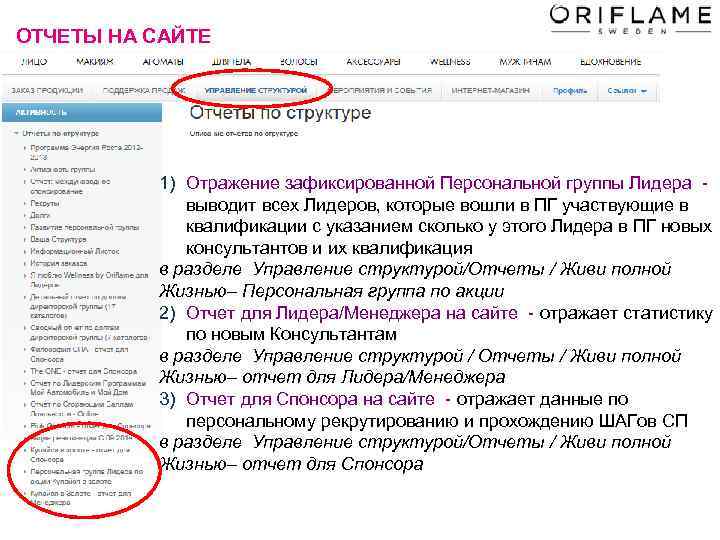Open the ВДОХНОВЕНИЕ category menu
This screenshot has width=720, height=540.
[x=611, y=62]
